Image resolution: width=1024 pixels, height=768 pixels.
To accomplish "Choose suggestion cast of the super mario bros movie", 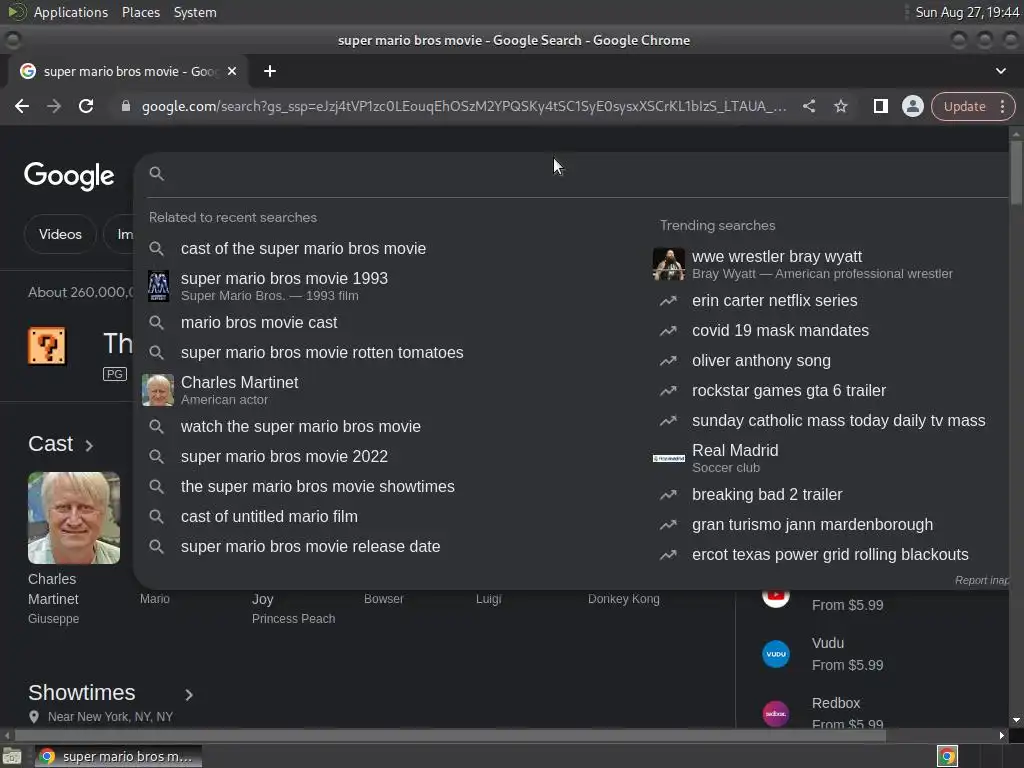I will pyautogui.click(x=303, y=249).
